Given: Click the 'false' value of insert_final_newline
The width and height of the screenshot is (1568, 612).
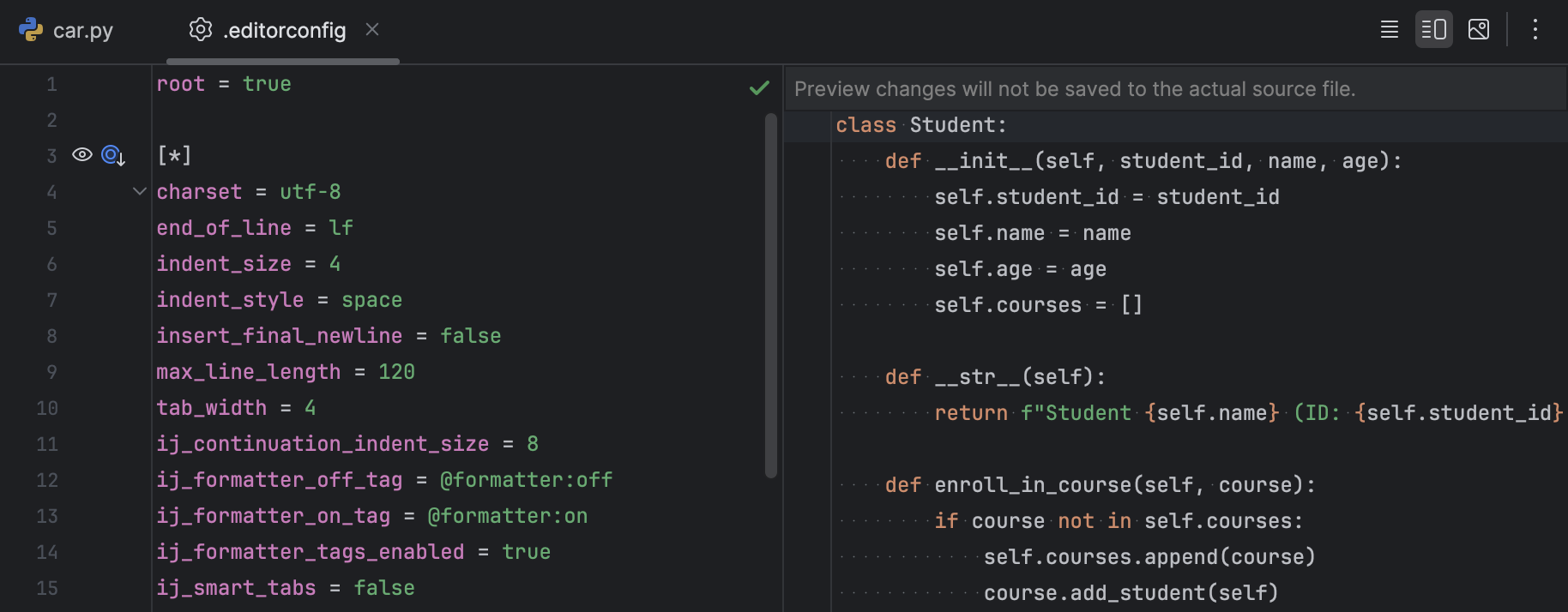Looking at the screenshot, I should (x=470, y=336).
